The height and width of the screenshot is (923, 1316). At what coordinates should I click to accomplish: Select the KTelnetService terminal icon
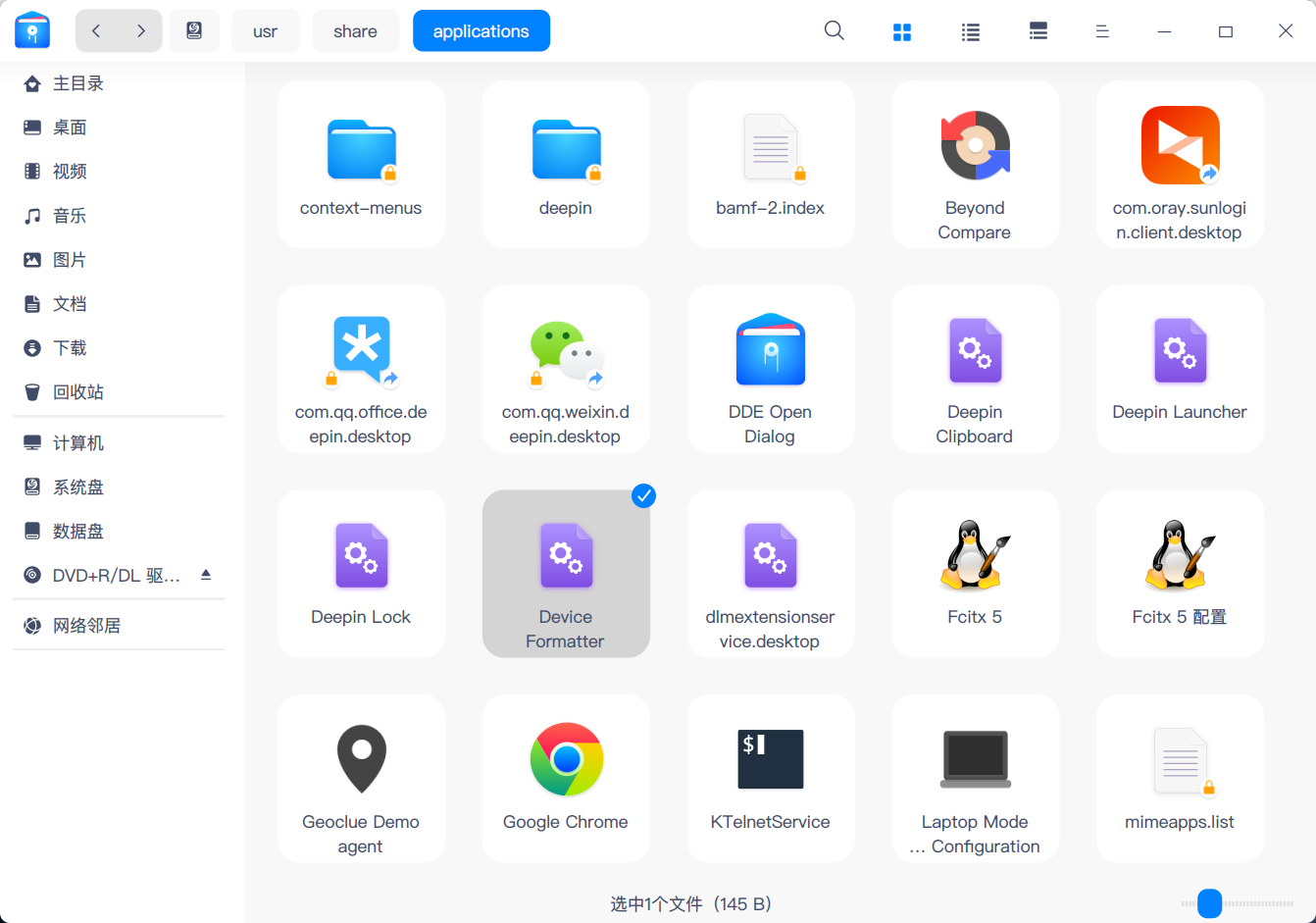tap(771, 758)
